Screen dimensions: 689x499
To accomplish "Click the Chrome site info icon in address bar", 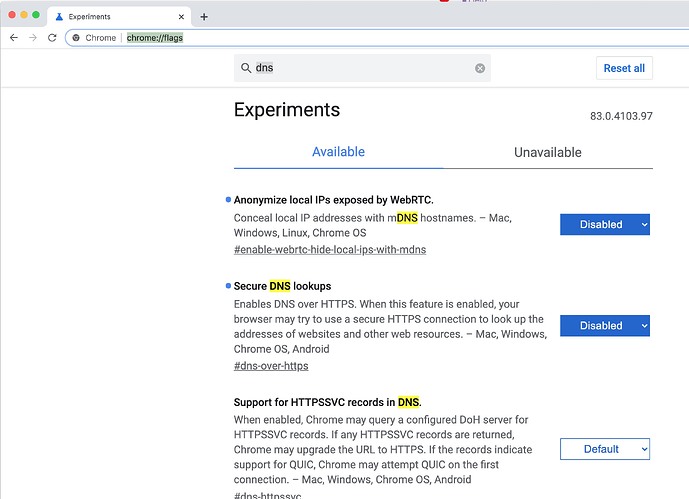I will tap(76, 38).
